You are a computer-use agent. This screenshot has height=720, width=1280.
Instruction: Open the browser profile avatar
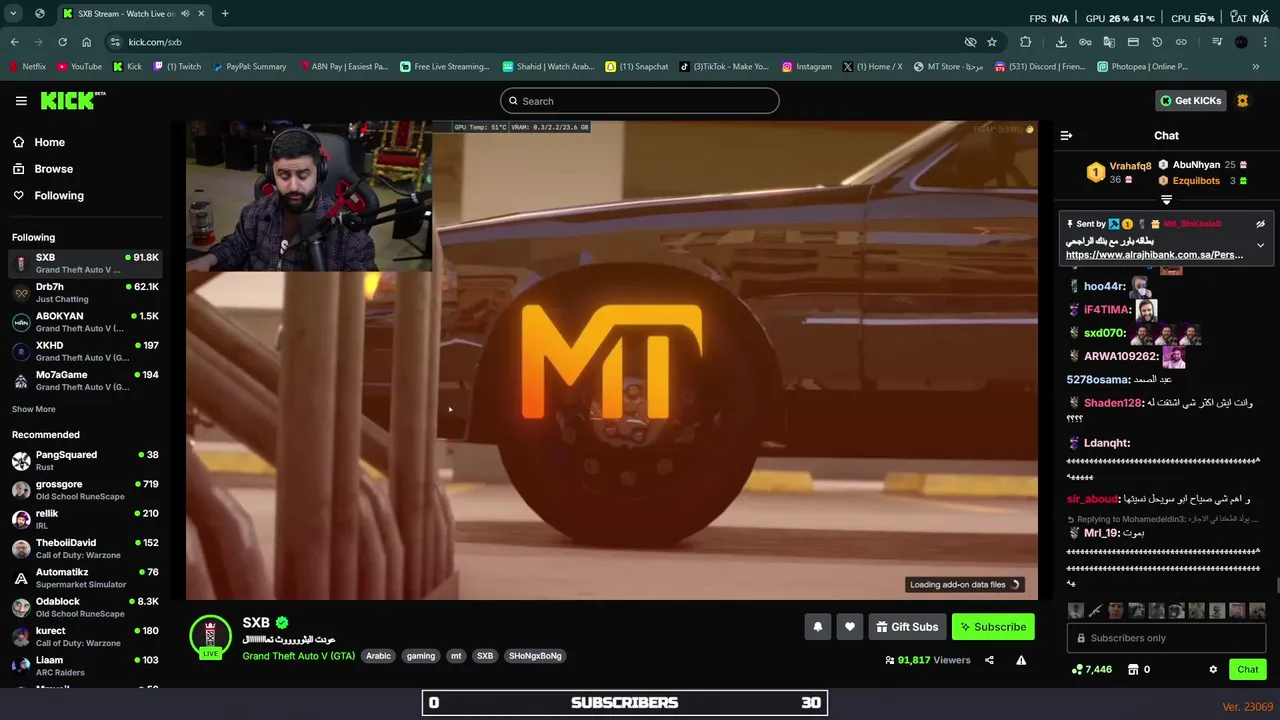click(1241, 42)
